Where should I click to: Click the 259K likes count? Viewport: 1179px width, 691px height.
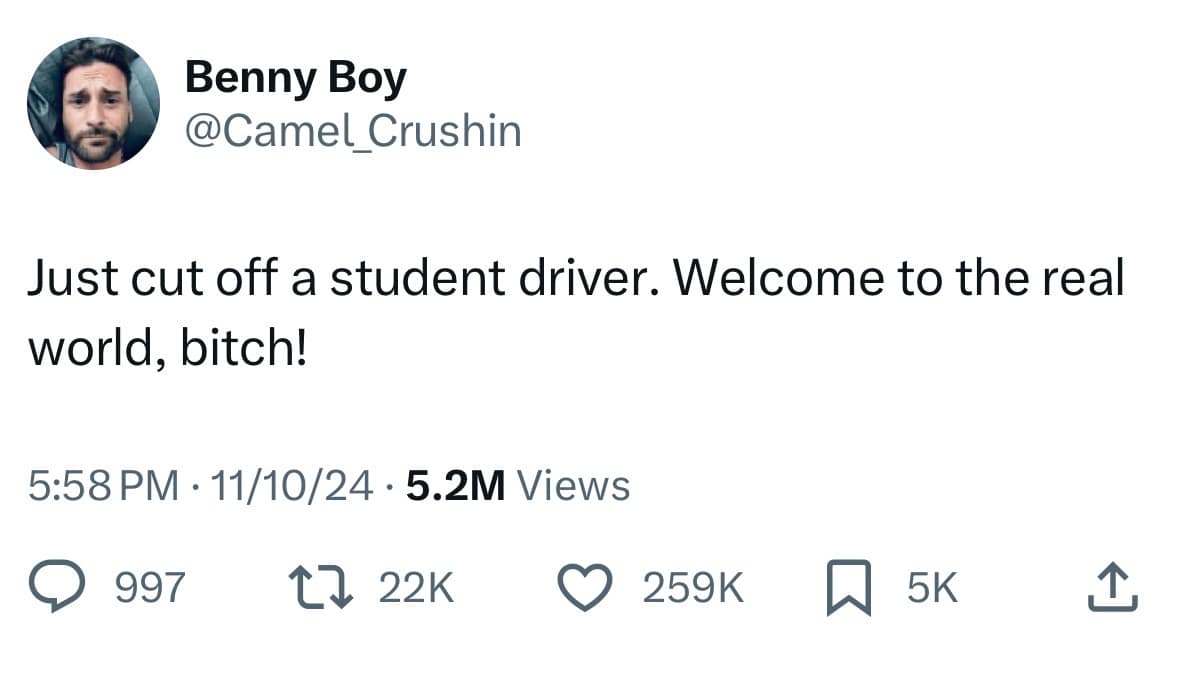(x=694, y=585)
